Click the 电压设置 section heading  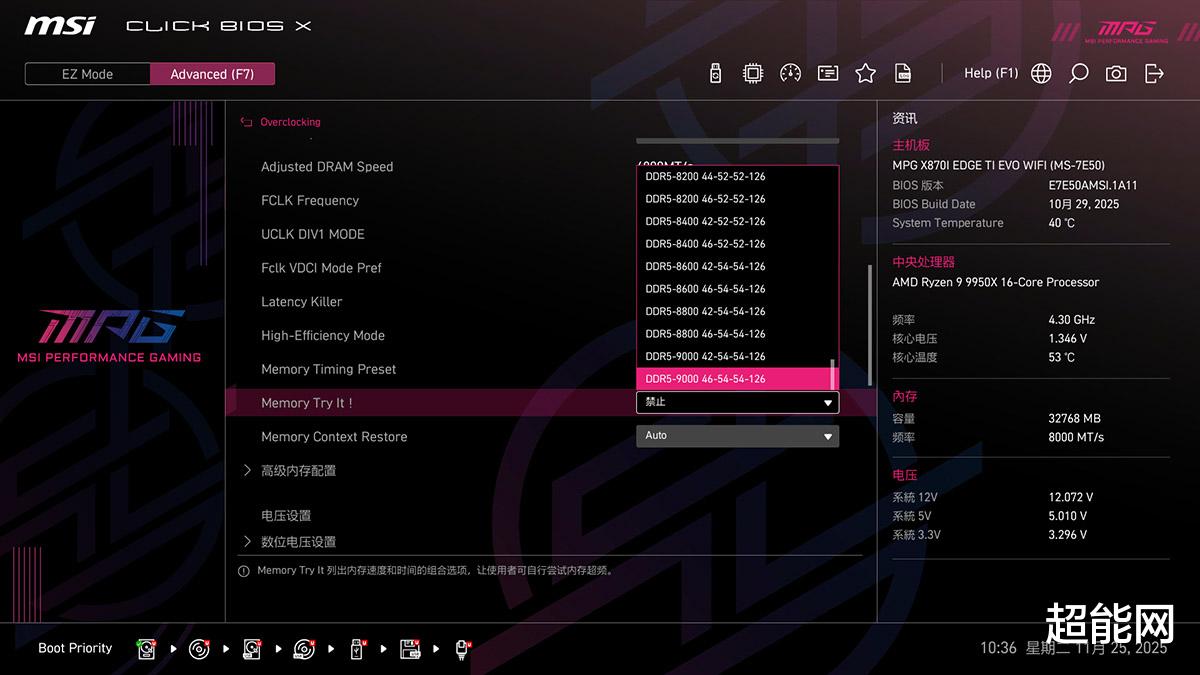[286, 516]
